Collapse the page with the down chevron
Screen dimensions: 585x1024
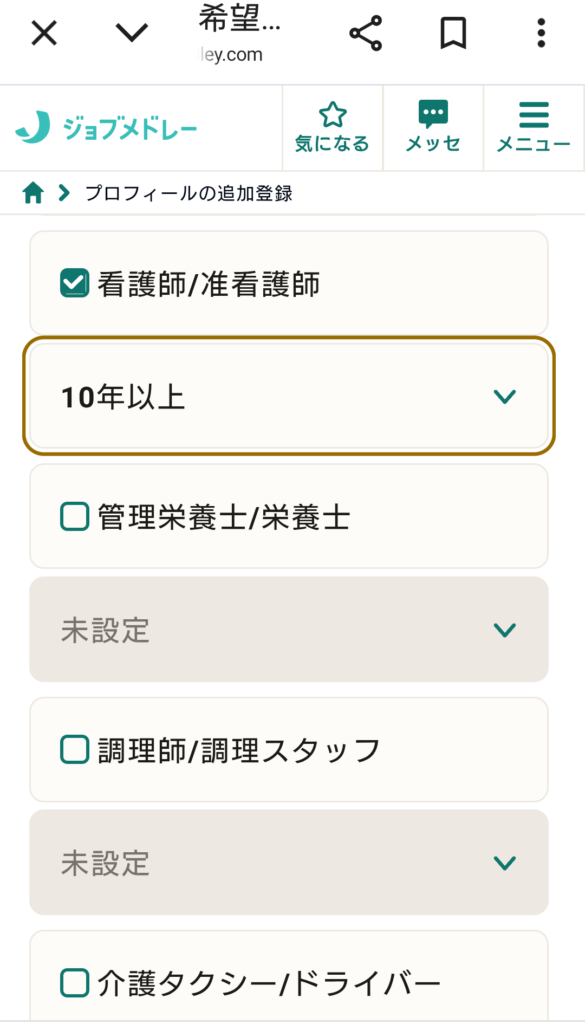(x=130, y=33)
